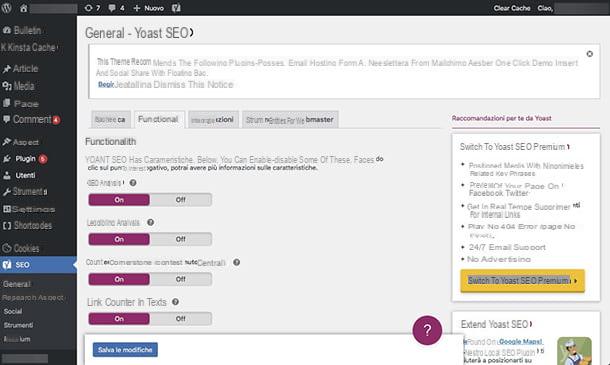Open the site home icon

(x=24, y=8)
